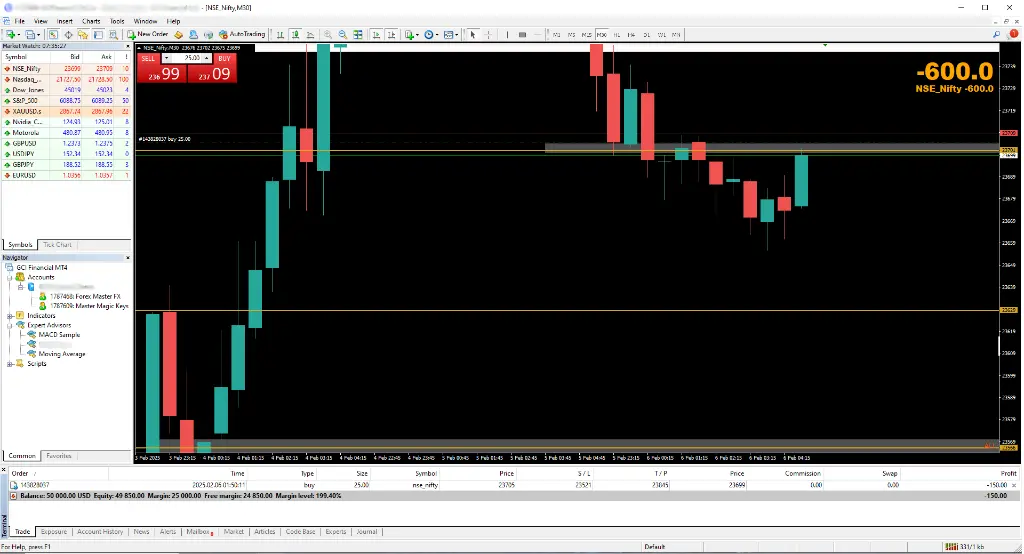Viewport: 1024px width, 554px height.
Task: Select XAUUSD.s row in Market Watch
Action: pos(66,111)
